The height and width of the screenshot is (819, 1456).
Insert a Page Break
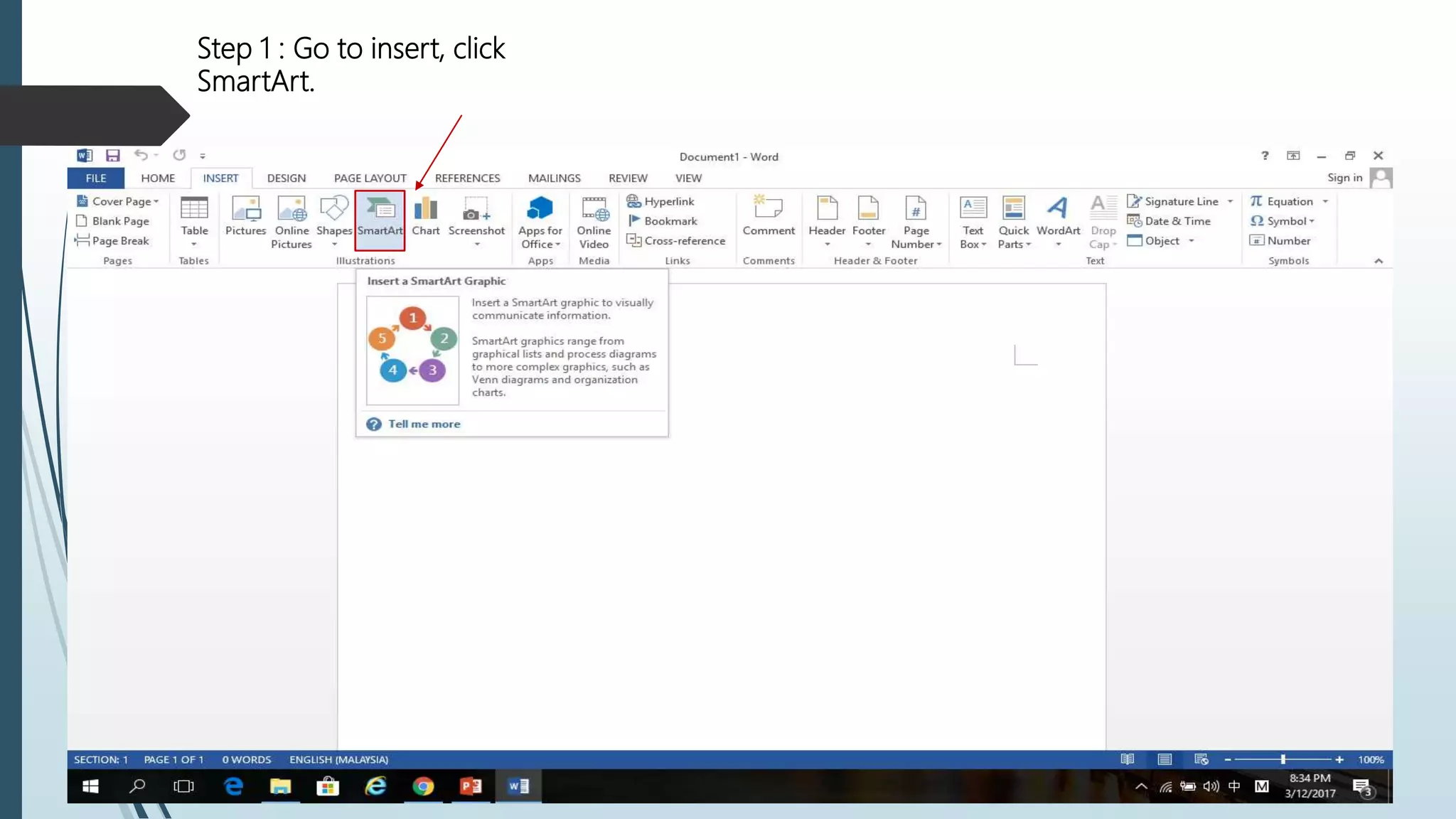[x=112, y=240]
